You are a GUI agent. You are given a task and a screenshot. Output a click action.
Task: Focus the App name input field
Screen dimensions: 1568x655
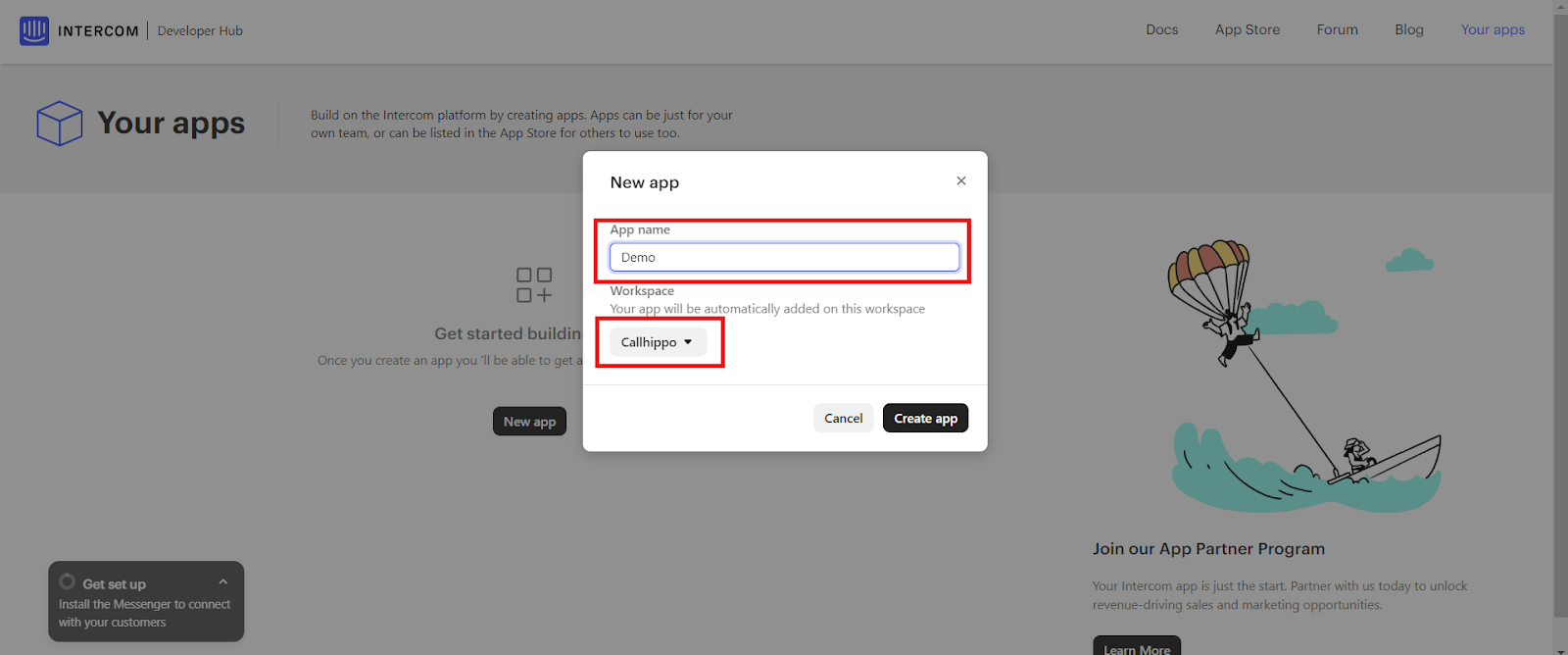tap(784, 257)
